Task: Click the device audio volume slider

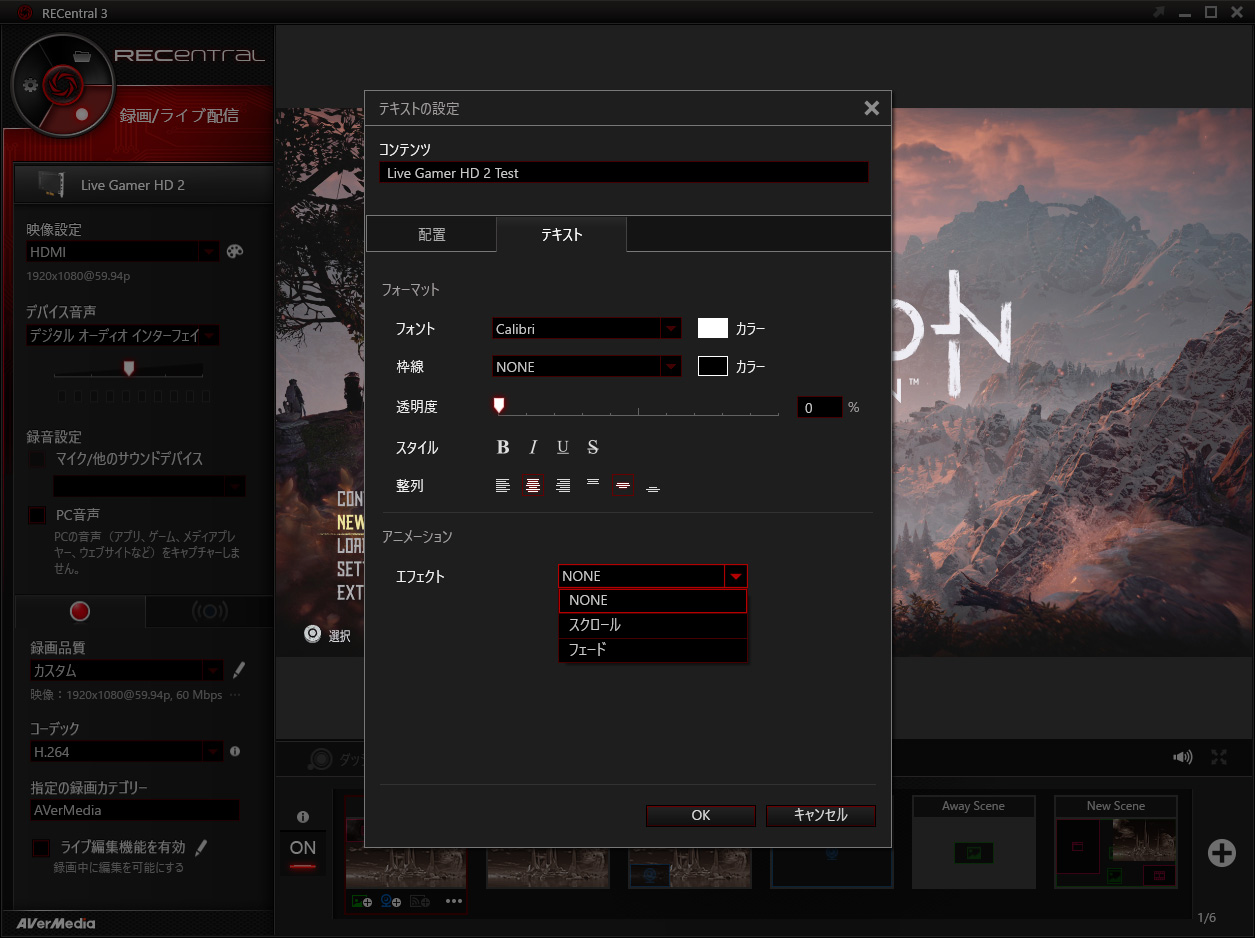Action: pyautogui.click(x=128, y=369)
